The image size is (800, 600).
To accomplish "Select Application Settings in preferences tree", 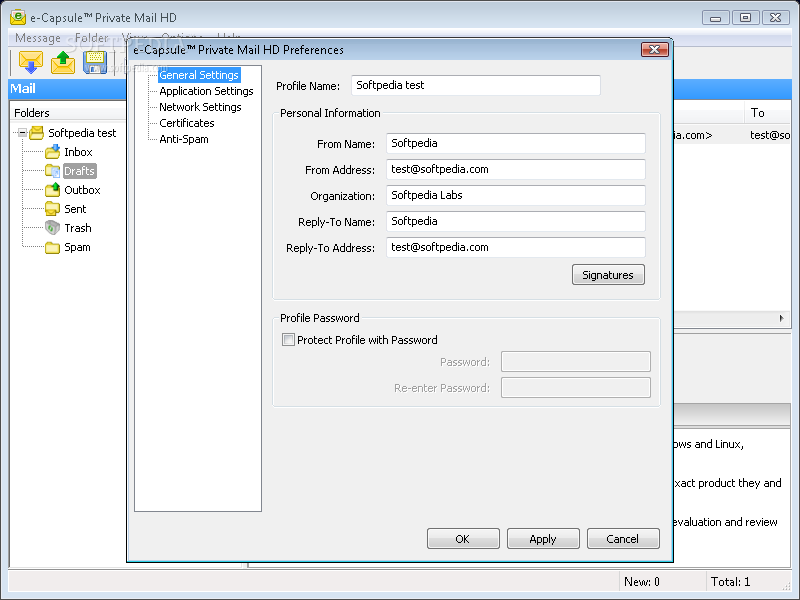I will 206,91.
